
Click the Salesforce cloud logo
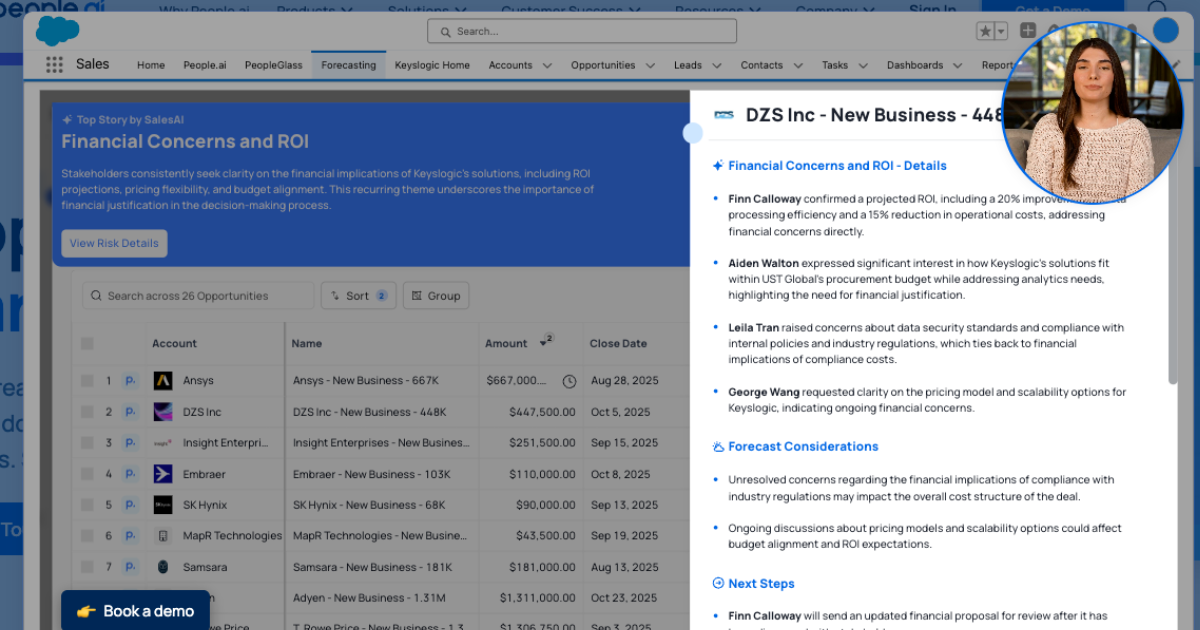coord(57,31)
